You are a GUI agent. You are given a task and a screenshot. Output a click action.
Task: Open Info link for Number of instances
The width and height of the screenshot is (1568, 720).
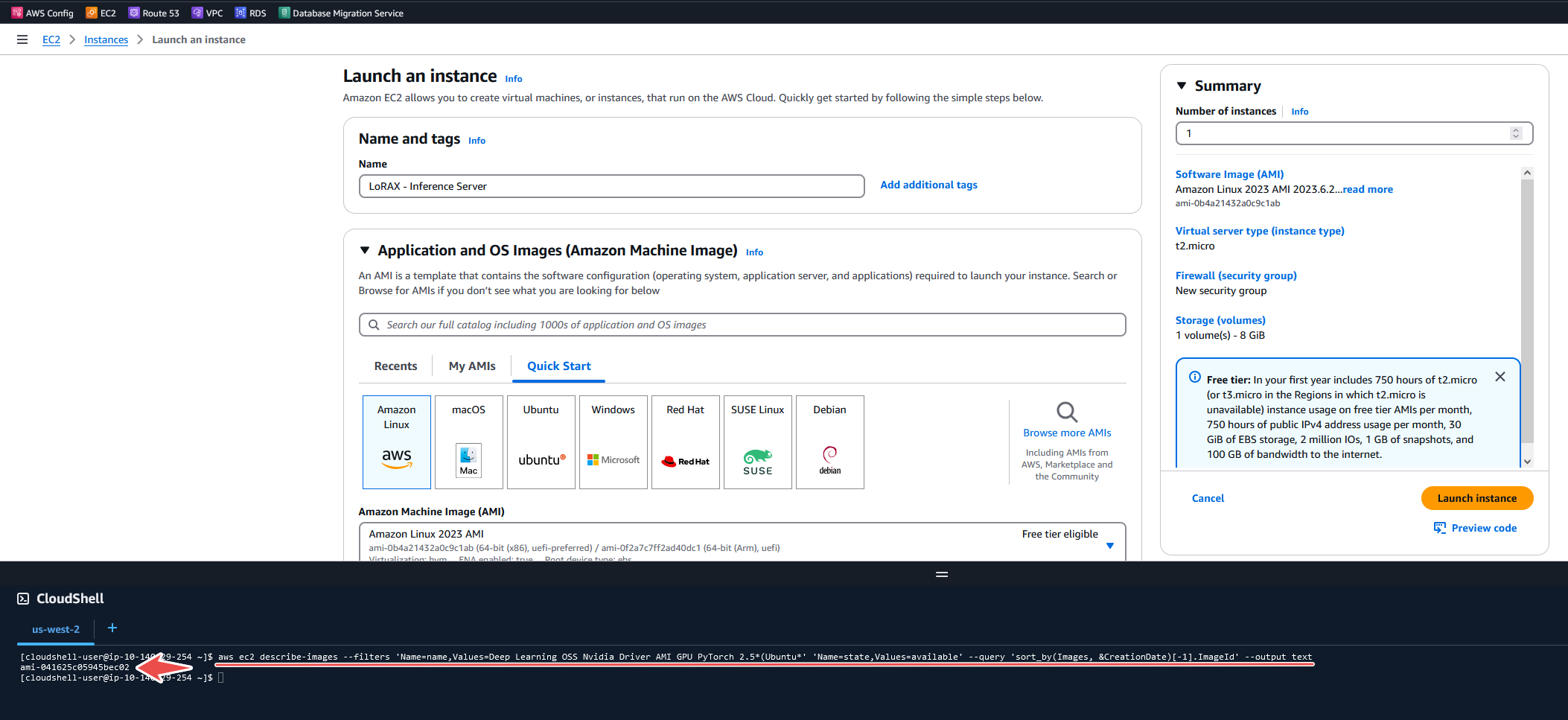point(1300,112)
